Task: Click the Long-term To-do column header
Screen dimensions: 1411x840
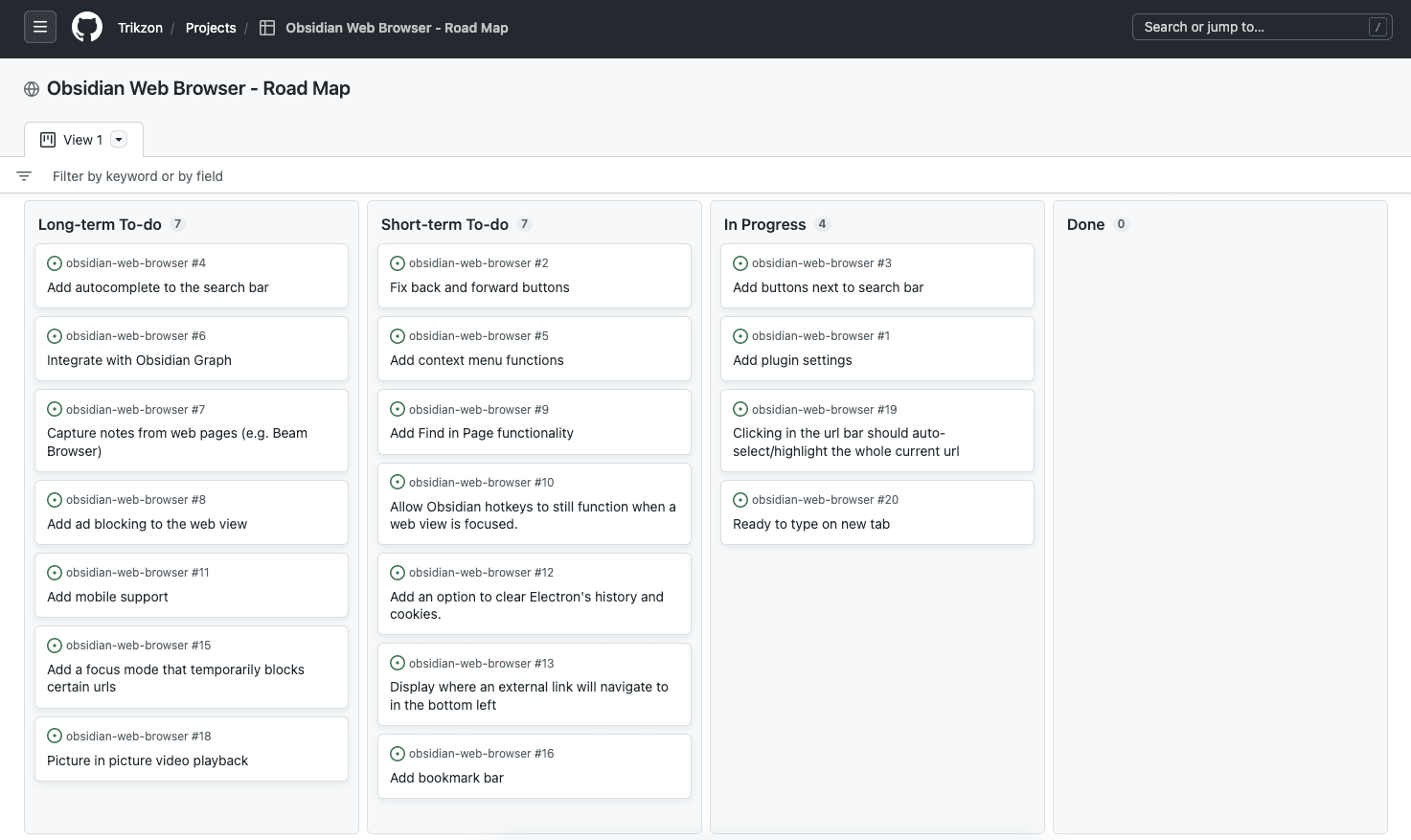Action: point(100,224)
